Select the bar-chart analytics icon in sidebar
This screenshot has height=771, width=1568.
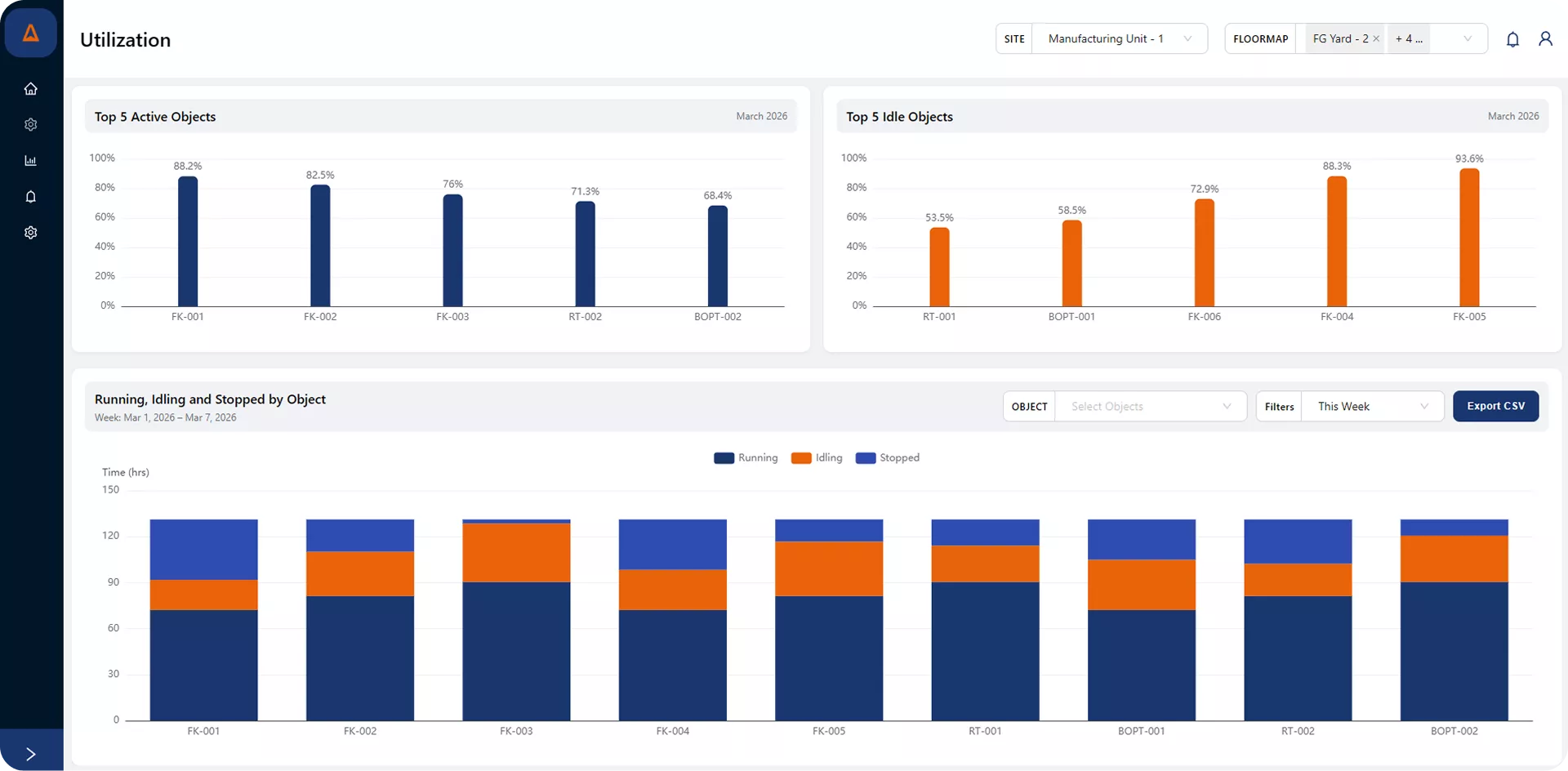coord(31,160)
